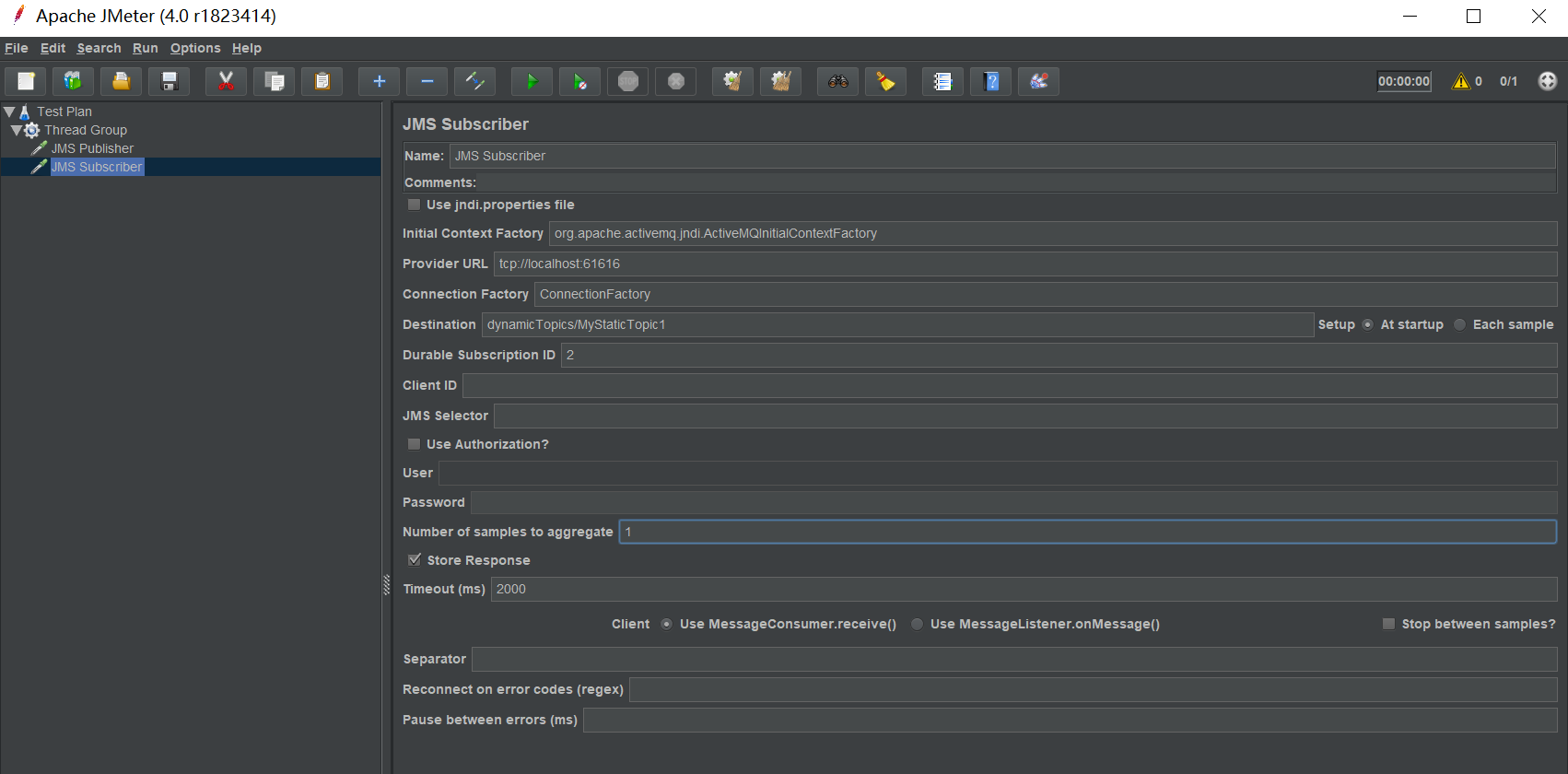
Task: Select the Each sample setup radio
Action: (1460, 324)
